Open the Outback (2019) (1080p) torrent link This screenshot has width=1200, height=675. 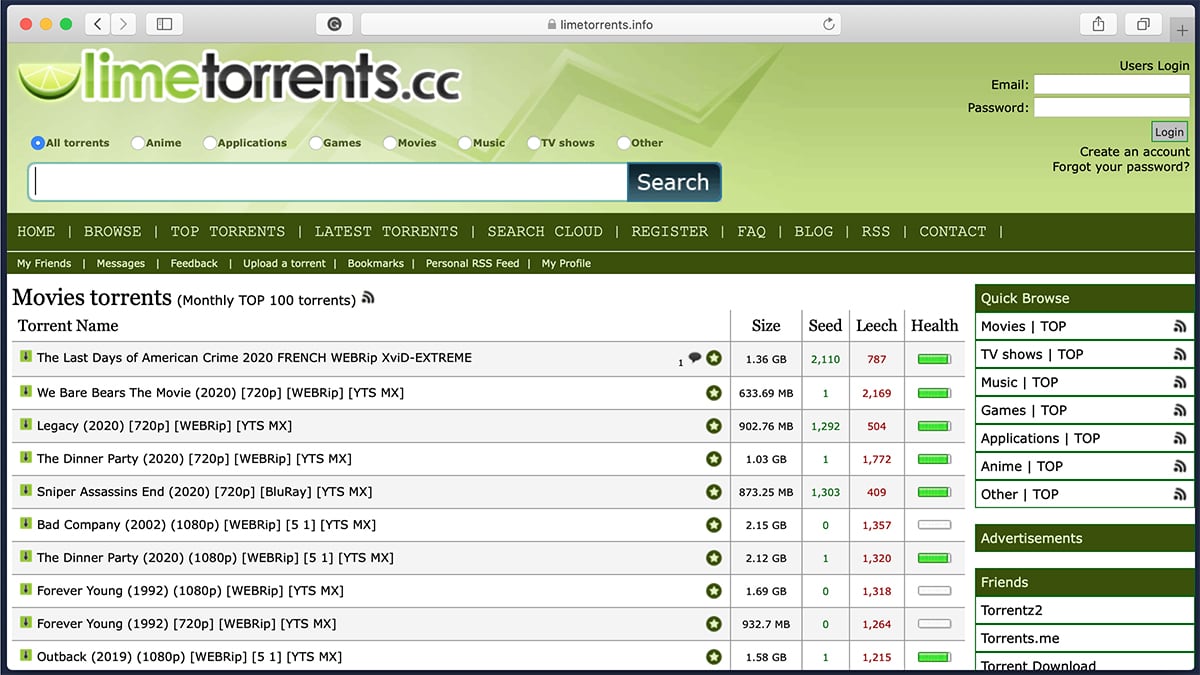pyautogui.click(x=189, y=657)
